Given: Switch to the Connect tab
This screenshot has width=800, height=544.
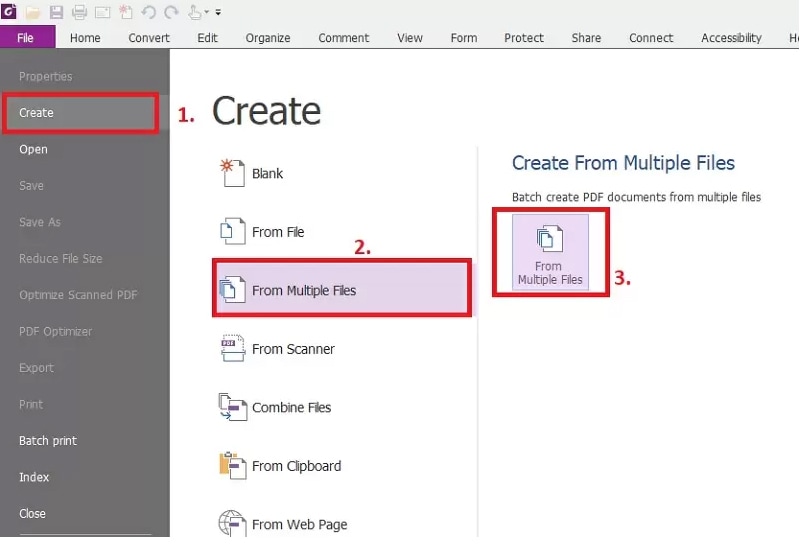Looking at the screenshot, I should (x=651, y=38).
